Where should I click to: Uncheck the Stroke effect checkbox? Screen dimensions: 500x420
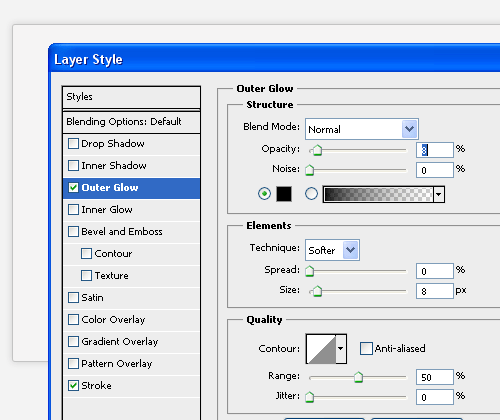coord(73,386)
